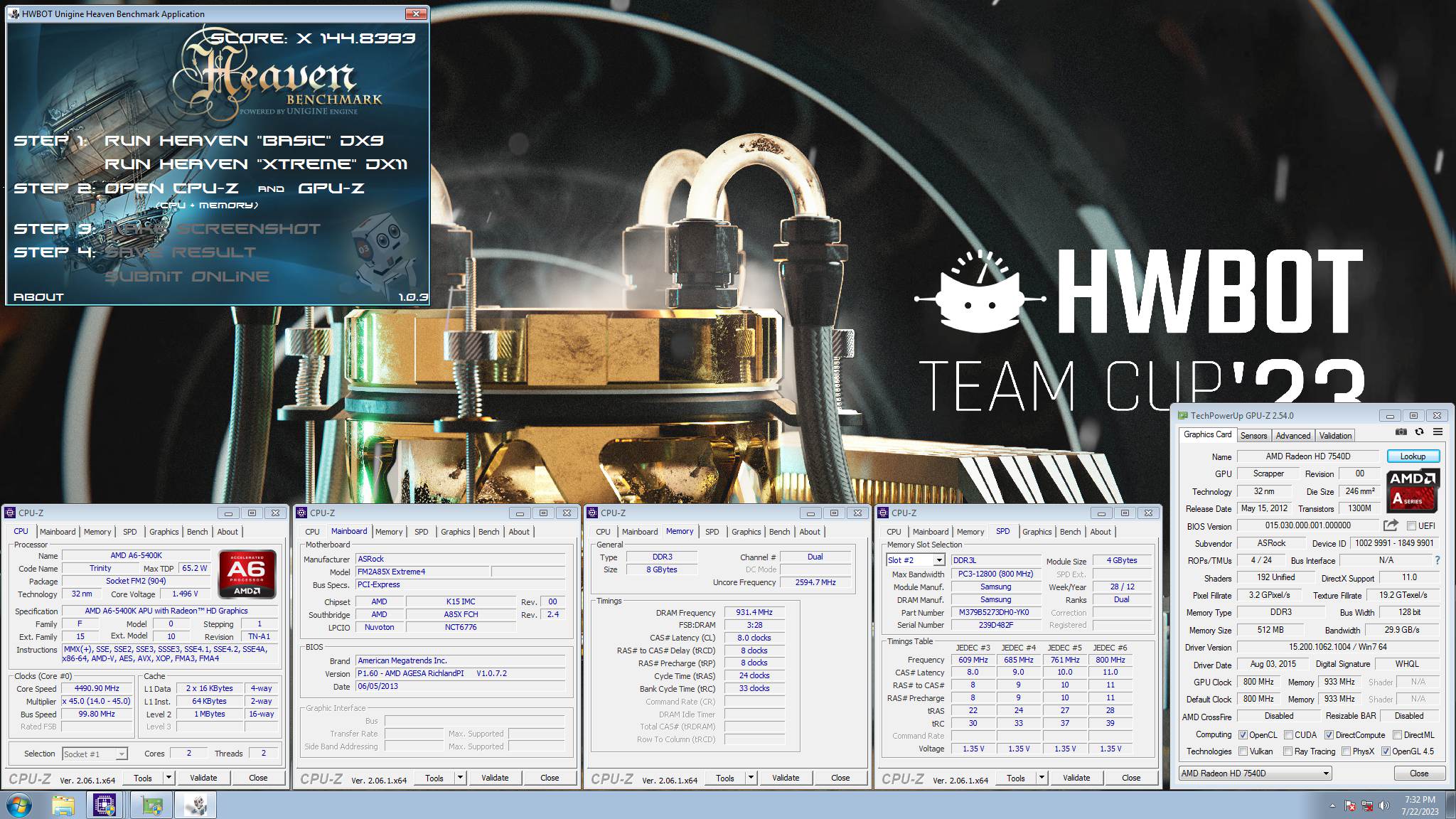Open Action Center flag in system tray

pyautogui.click(x=1350, y=805)
